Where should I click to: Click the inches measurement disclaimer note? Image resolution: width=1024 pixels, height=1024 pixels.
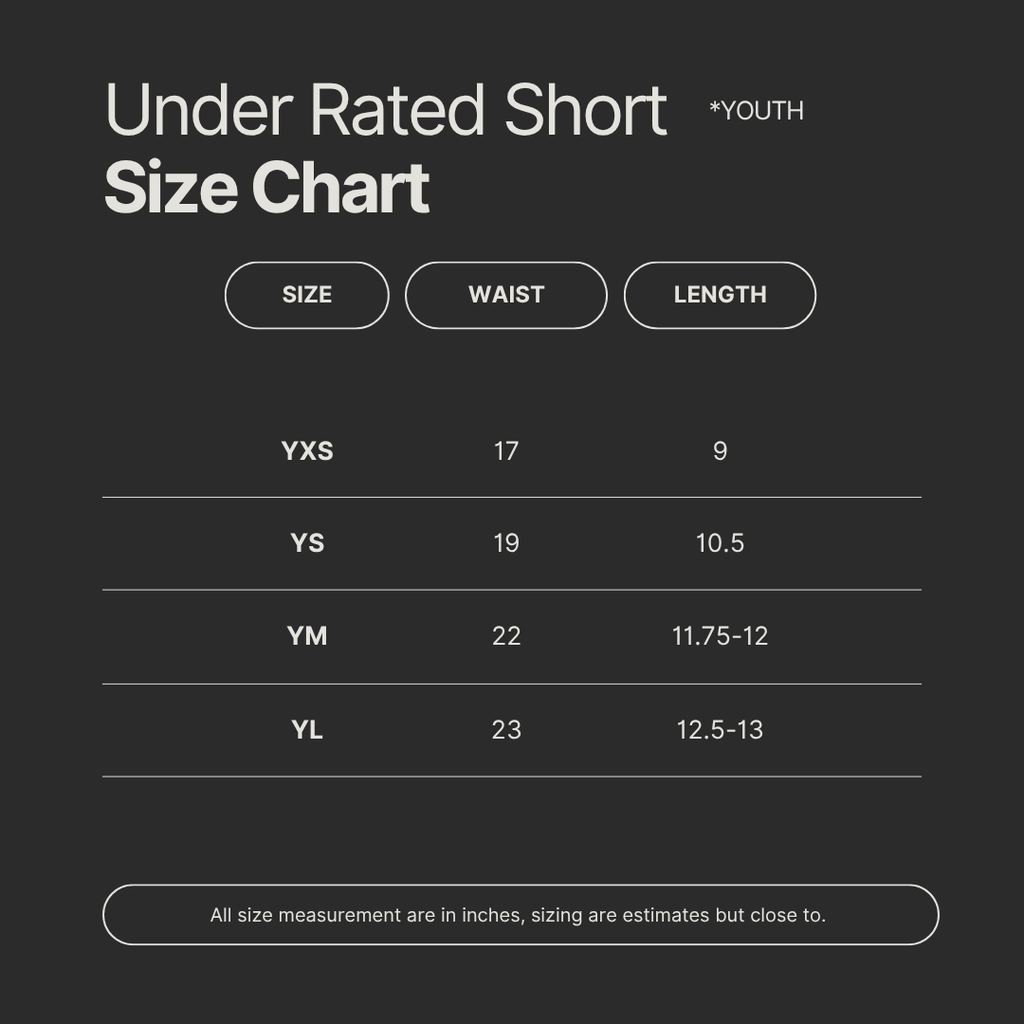pyautogui.click(x=518, y=915)
